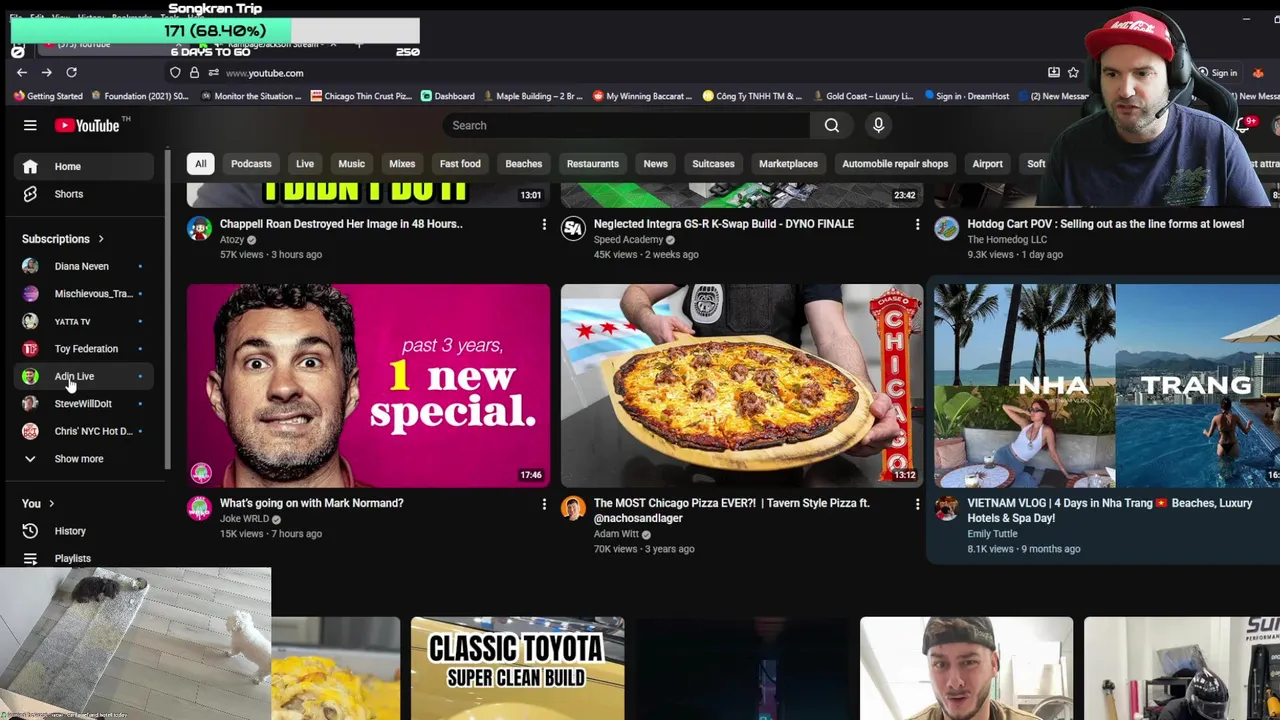1280x720 pixels.
Task: Open History in the sidebar
Action: 85,531
